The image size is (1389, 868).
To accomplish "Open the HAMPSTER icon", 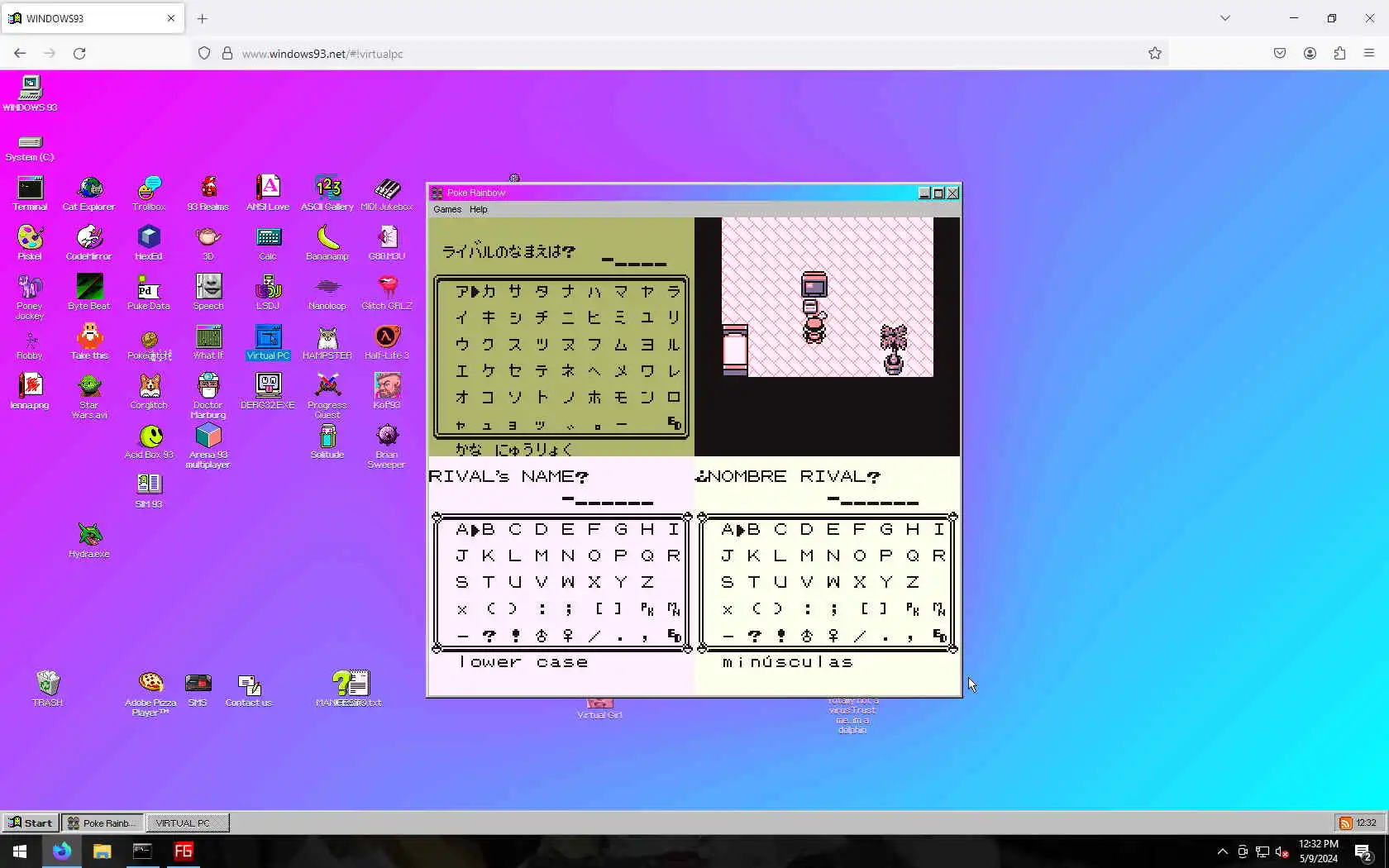I will tap(327, 342).
